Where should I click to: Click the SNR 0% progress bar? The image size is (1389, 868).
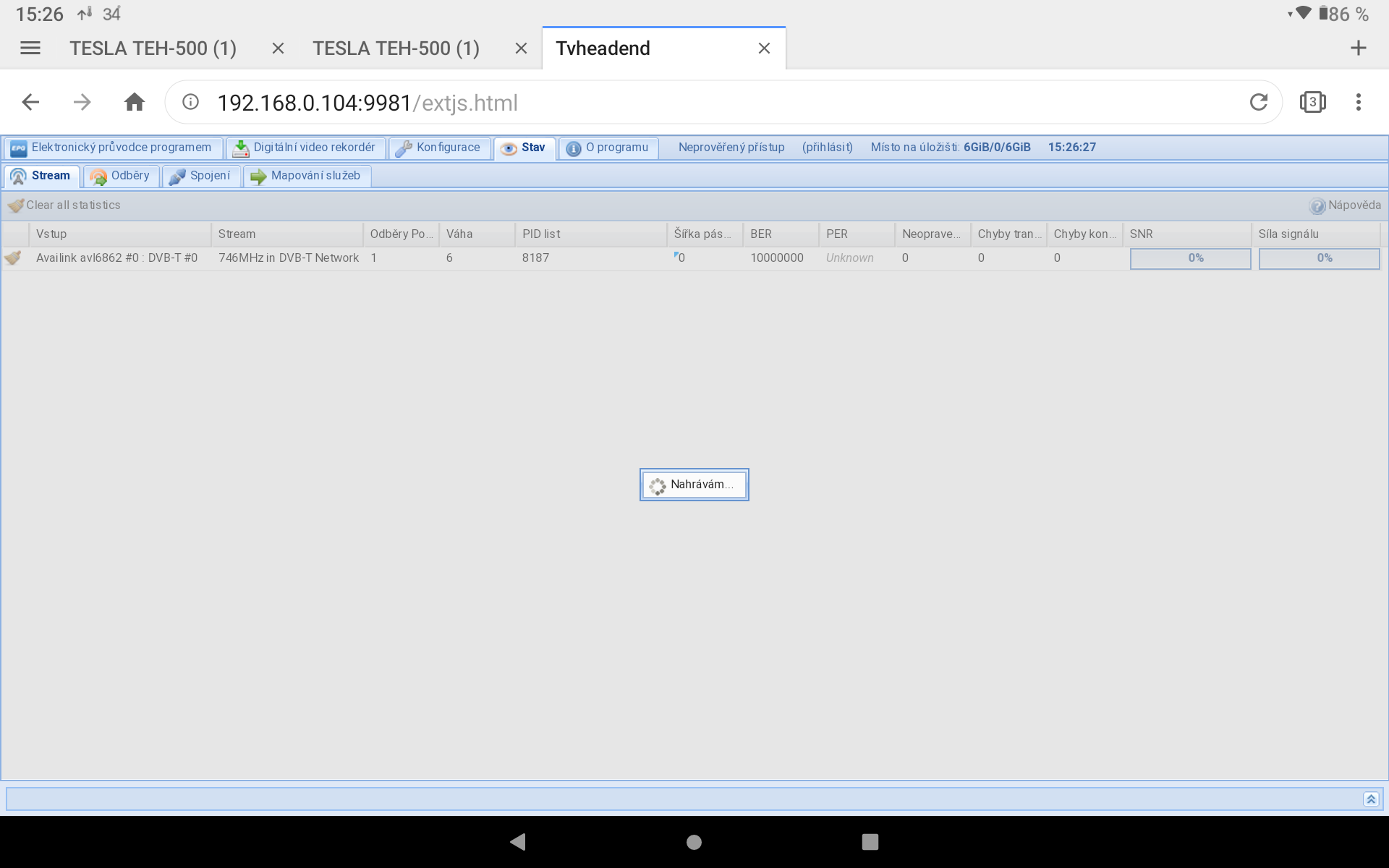(1190, 258)
